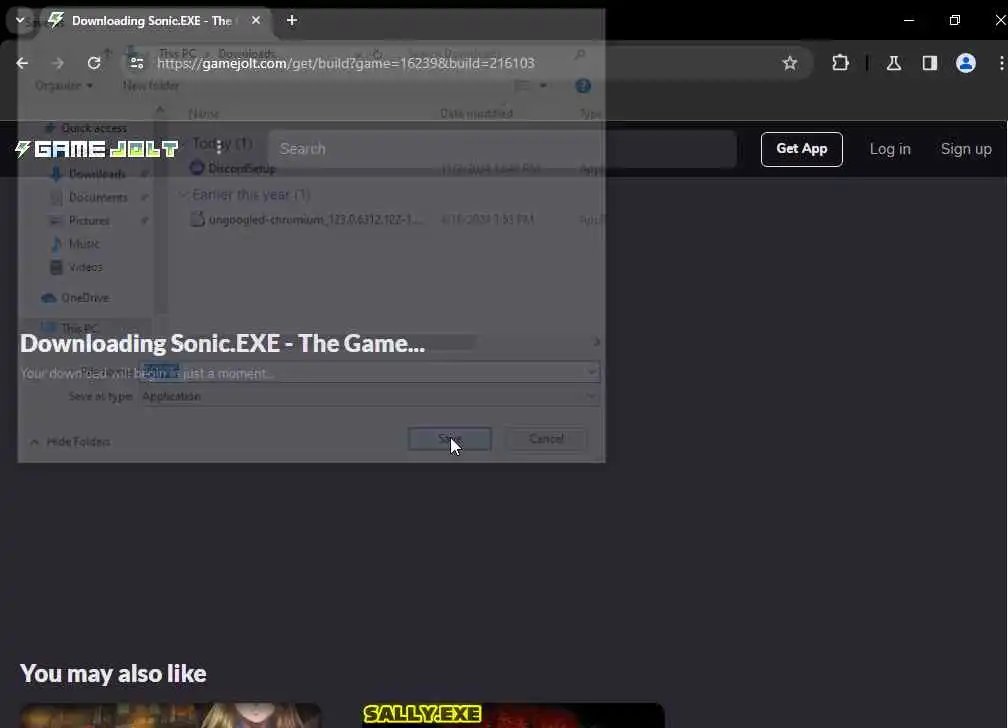Open the dialog's blue help icon
The width and height of the screenshot is (1008, 728).
point(583,86)
